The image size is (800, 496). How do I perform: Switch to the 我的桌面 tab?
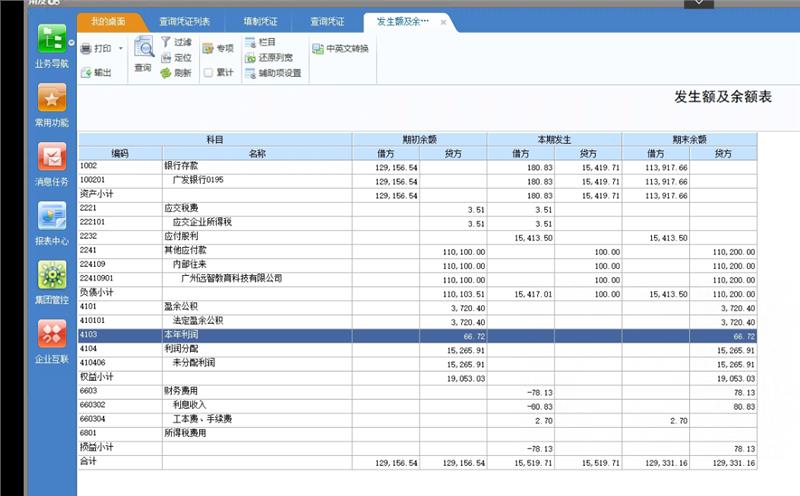click(x=106, y=21)
